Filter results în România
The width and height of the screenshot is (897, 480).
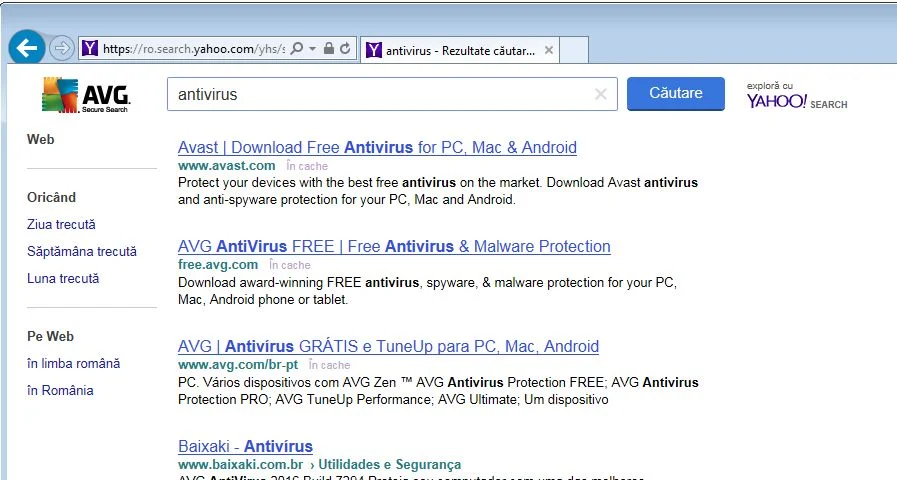[60, 390]
